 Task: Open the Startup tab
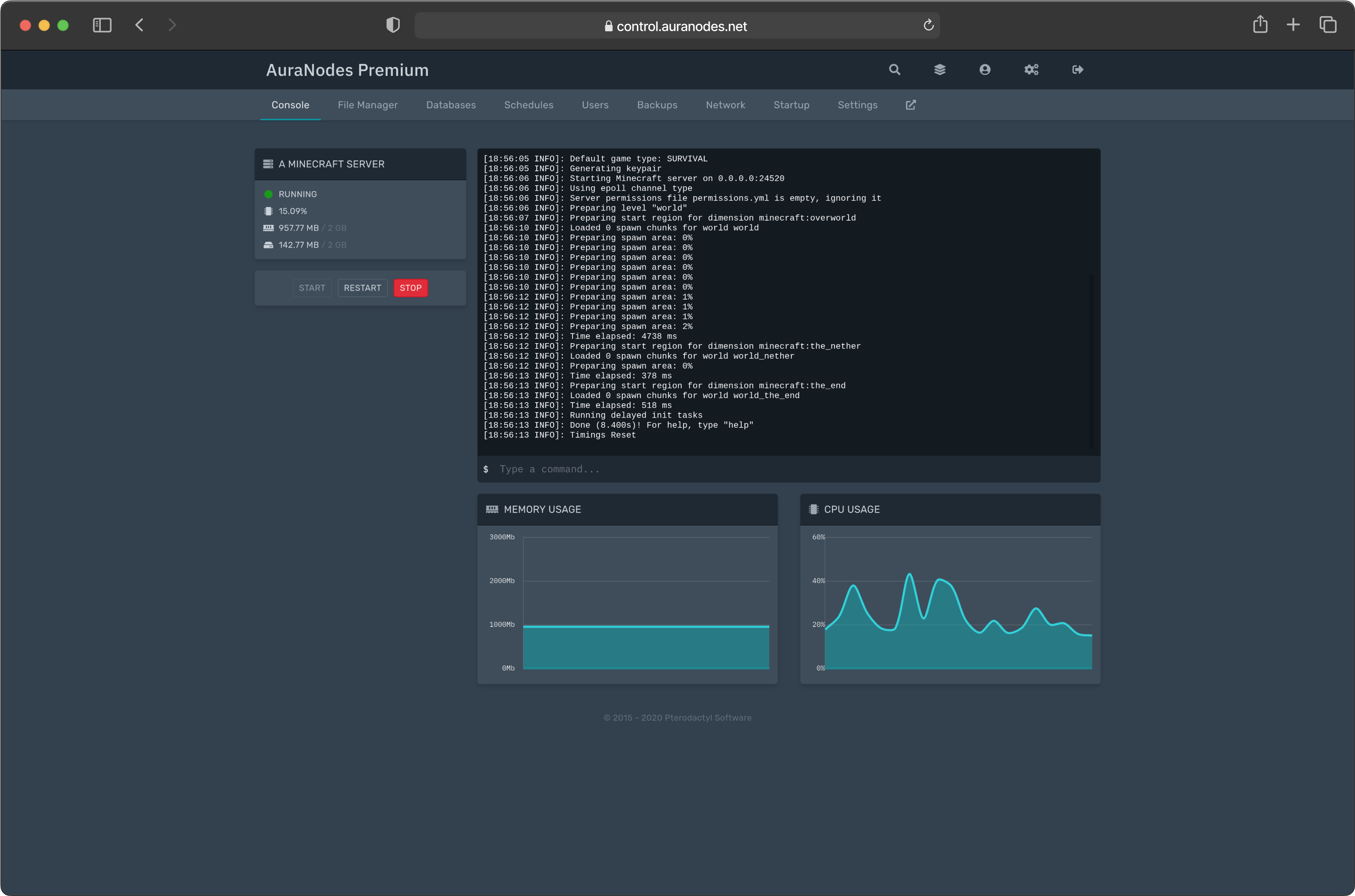(x=791, y=104)
